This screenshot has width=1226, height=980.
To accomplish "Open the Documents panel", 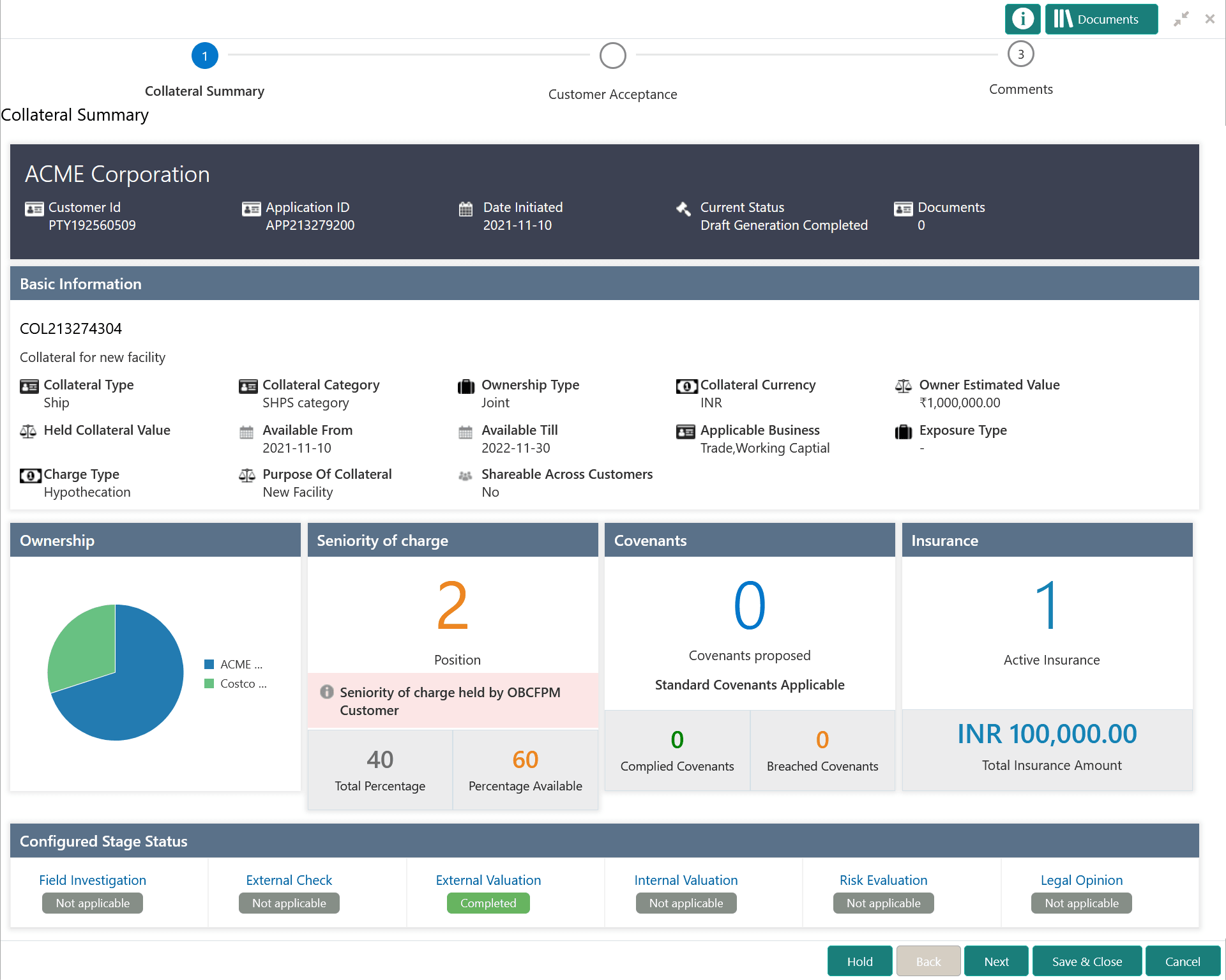I will (x=1101, y=19).
